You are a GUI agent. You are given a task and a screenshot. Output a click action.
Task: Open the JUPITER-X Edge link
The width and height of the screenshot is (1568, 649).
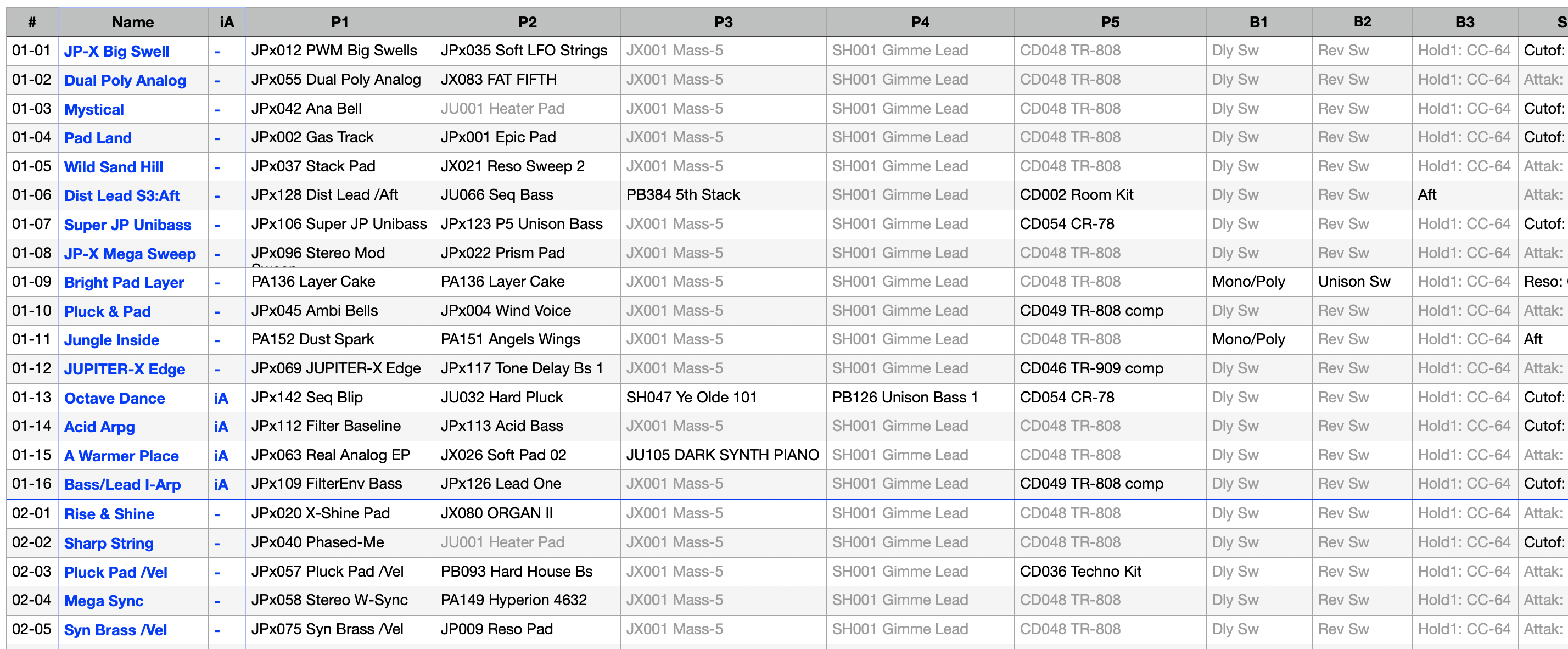124,370
